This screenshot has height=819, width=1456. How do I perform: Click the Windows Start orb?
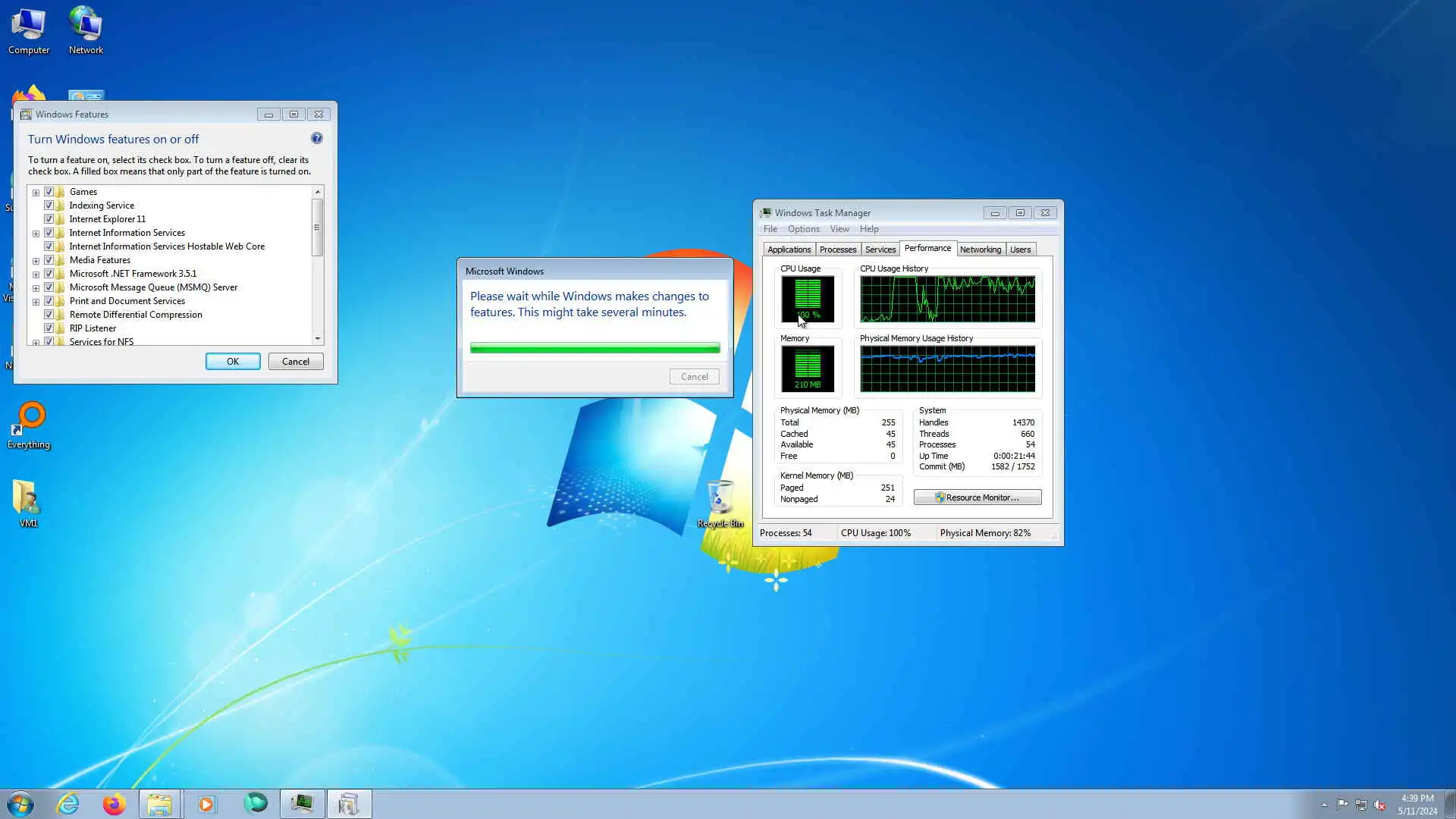coord(20,804)
